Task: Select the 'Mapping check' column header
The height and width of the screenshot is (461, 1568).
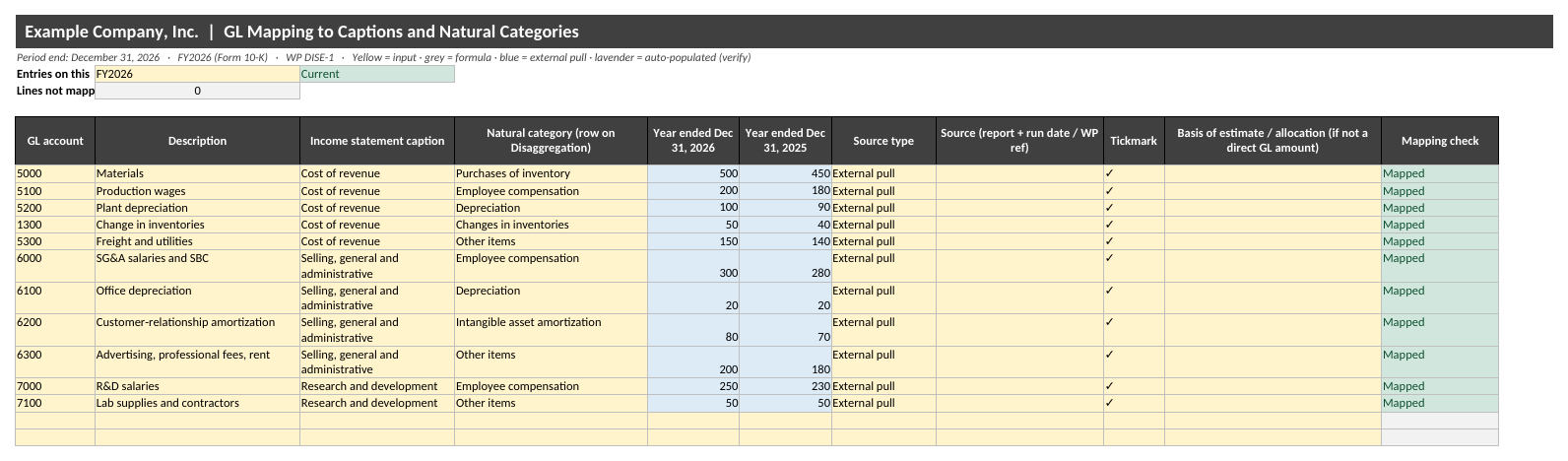Action: 1440,141
